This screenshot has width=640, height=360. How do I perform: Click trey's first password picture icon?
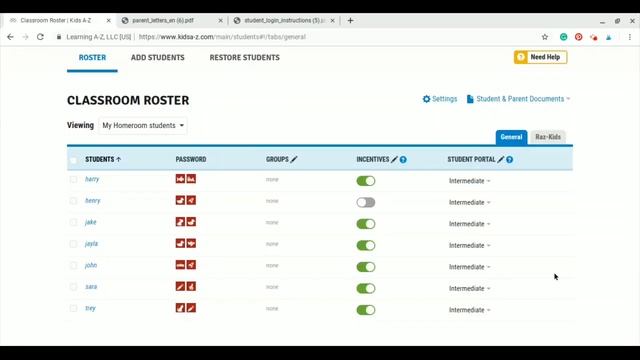click(x=180, y=308)
